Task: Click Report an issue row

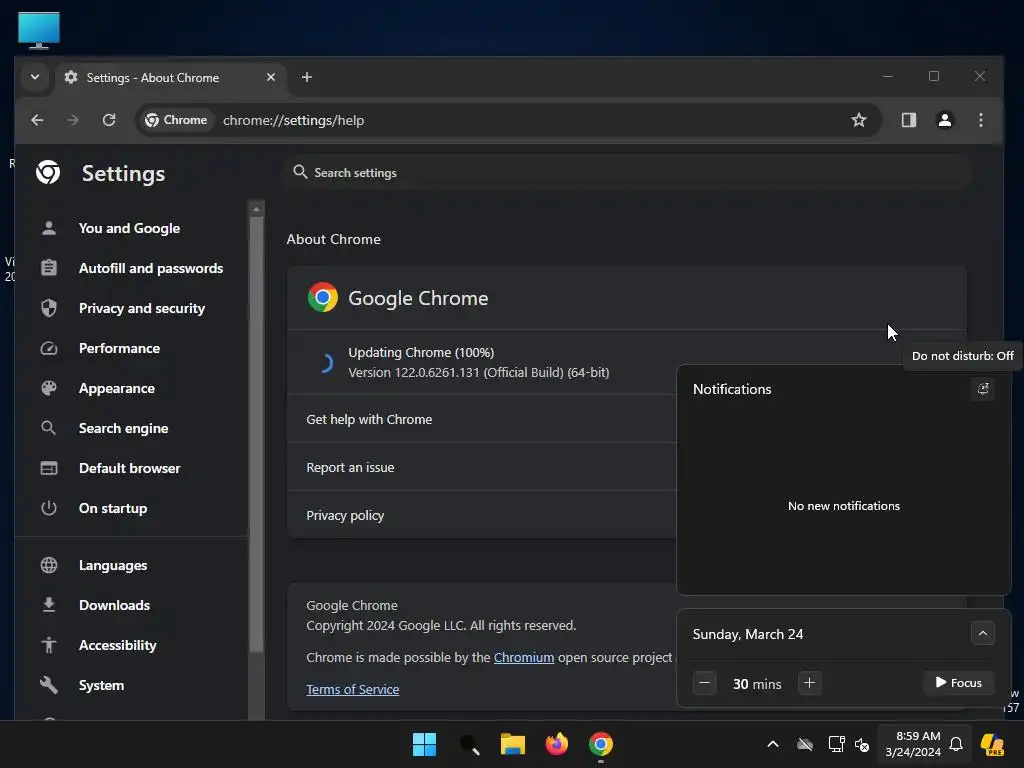Action: point(482,468)
